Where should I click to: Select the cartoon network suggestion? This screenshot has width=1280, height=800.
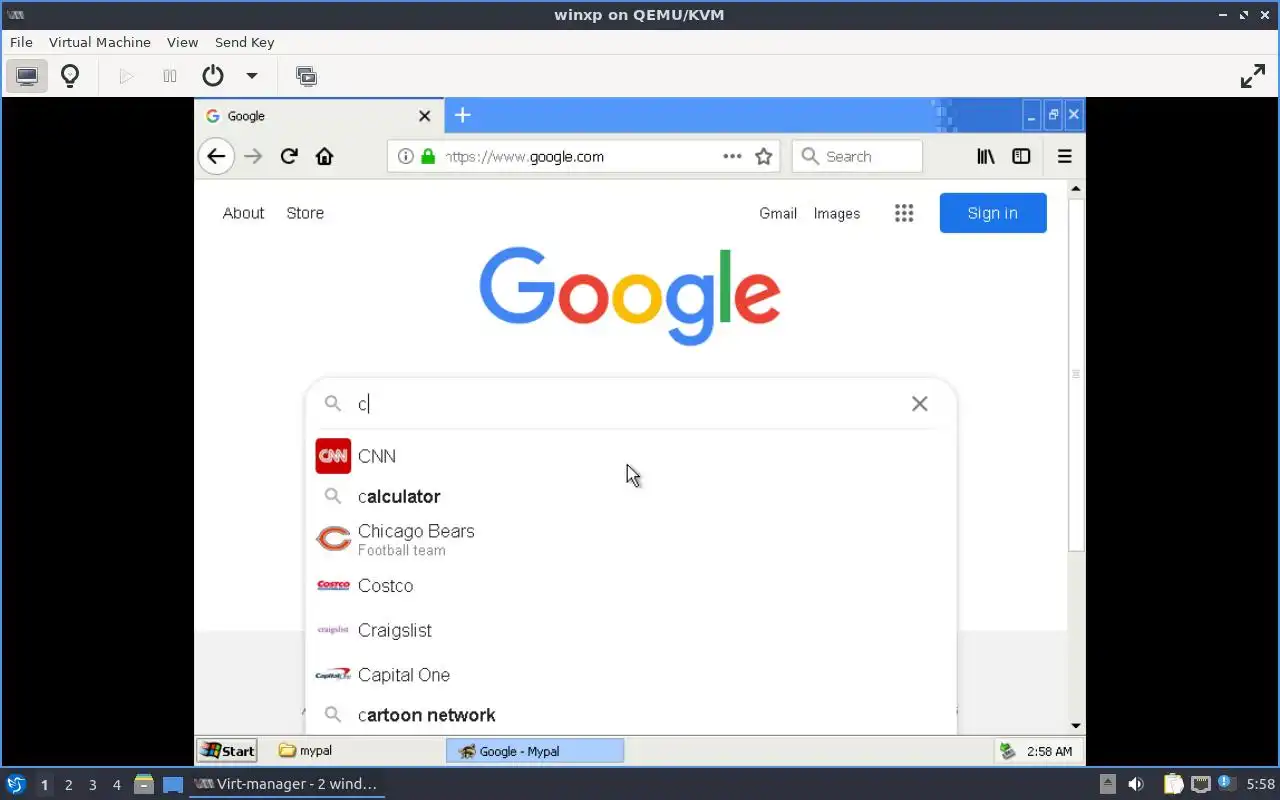tap(630, 715)
